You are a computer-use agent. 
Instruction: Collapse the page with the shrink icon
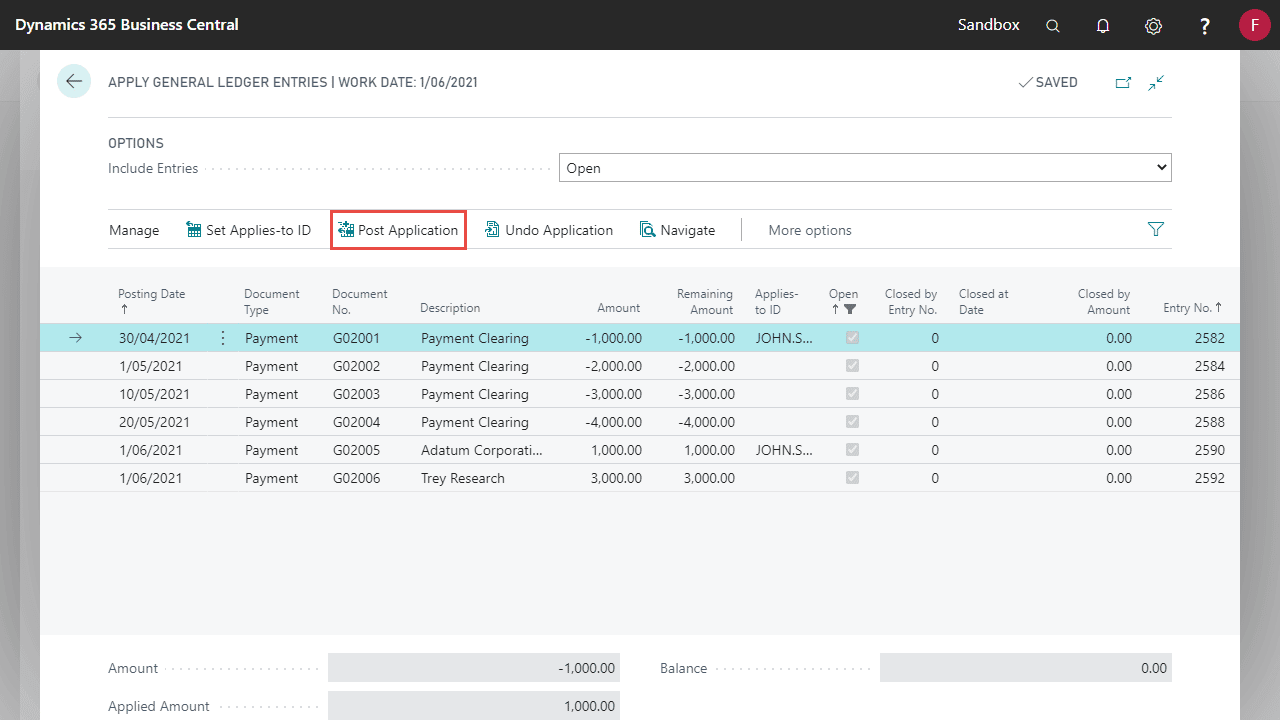[1156, 83]
